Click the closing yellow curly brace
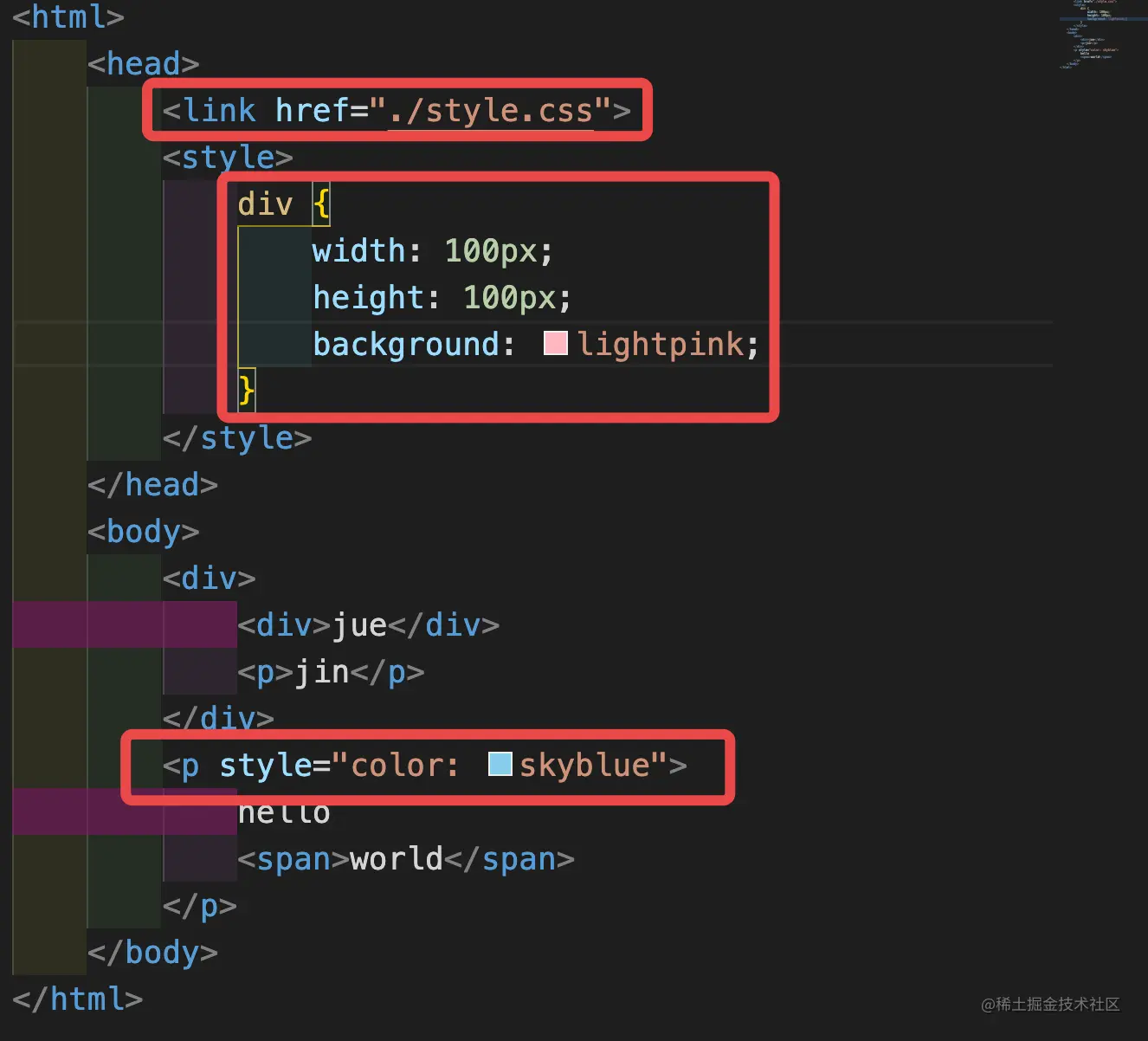This screenshot has width=1148, height=1041. (x=247, y=391)
